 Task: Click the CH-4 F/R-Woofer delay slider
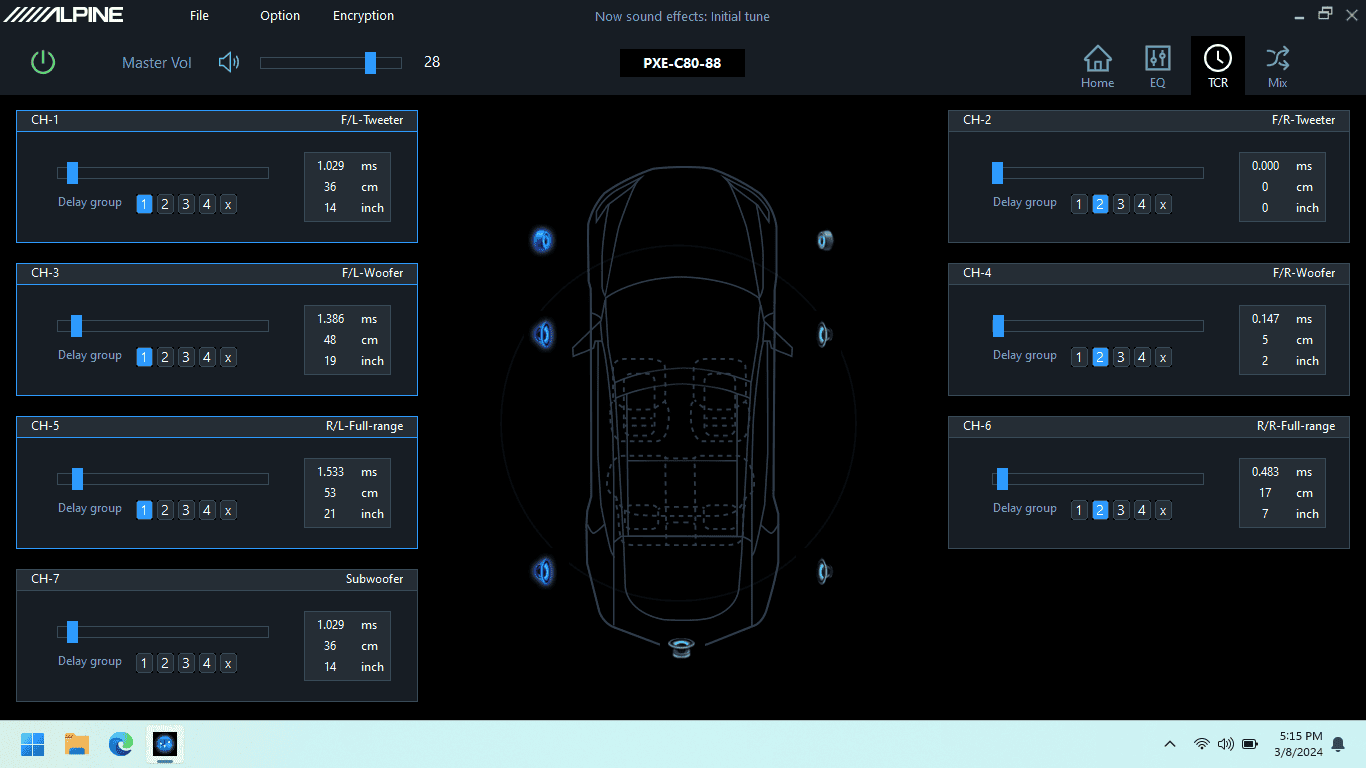pyautogui.click(x=1097, y=326)
